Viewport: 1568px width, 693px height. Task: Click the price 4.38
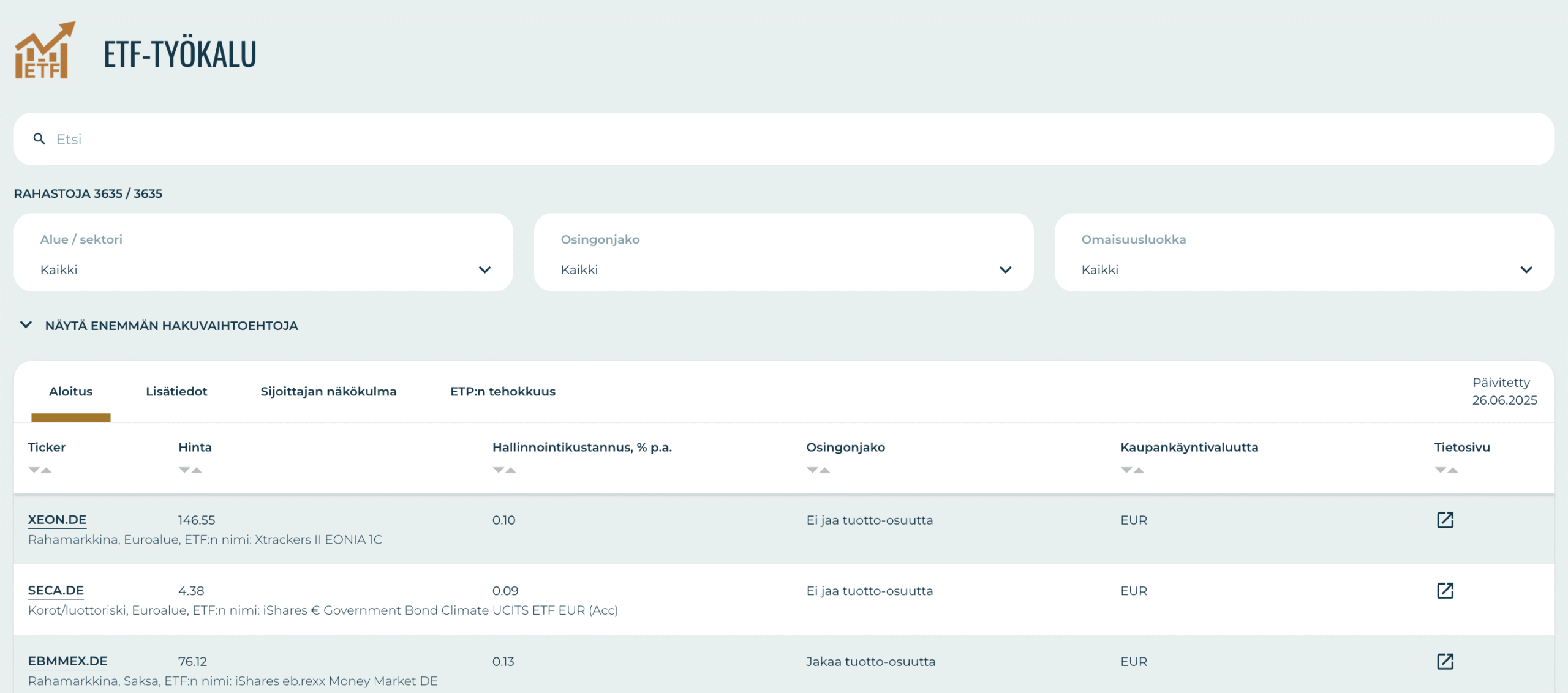(x=191, y=591)
